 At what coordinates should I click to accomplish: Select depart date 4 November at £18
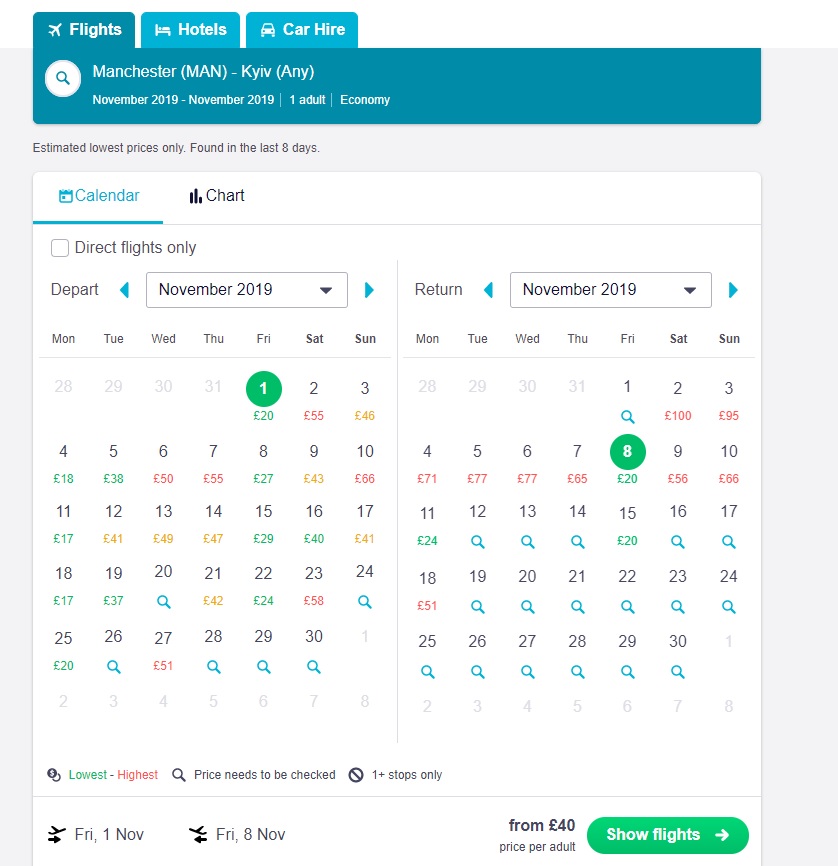point(64,463)
